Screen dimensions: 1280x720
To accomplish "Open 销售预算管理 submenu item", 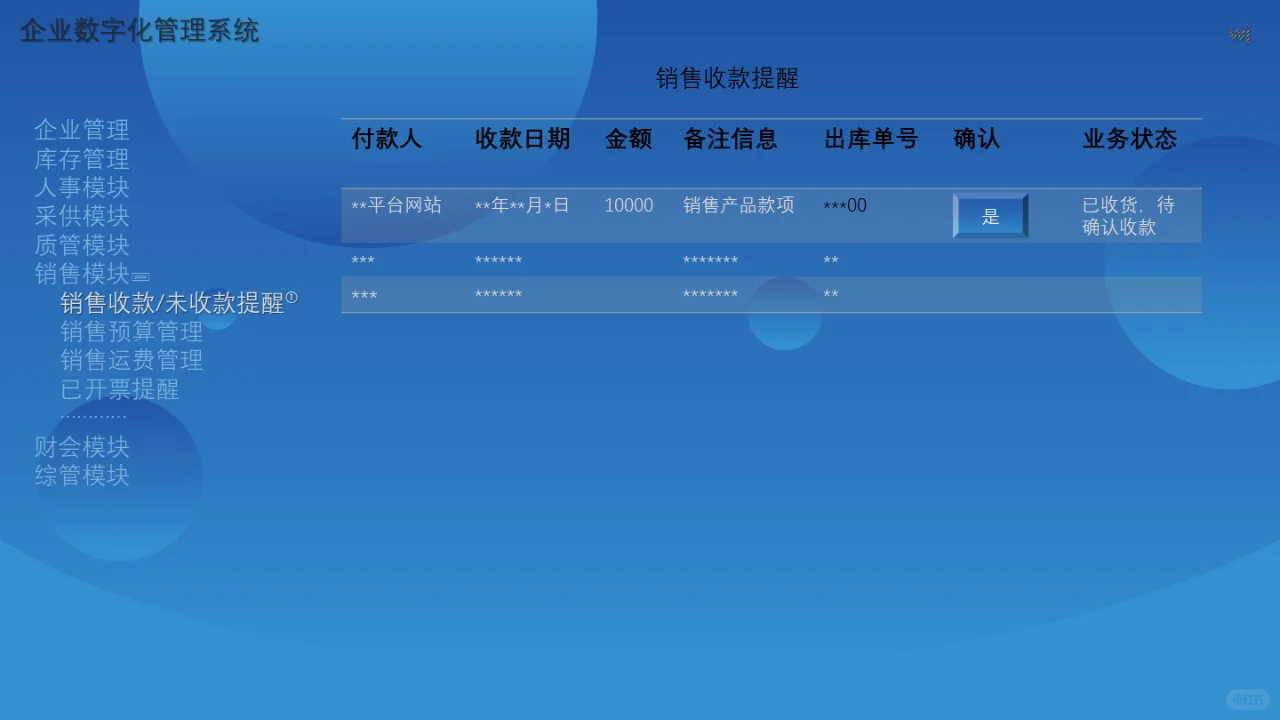I will (x=132, y=331).
